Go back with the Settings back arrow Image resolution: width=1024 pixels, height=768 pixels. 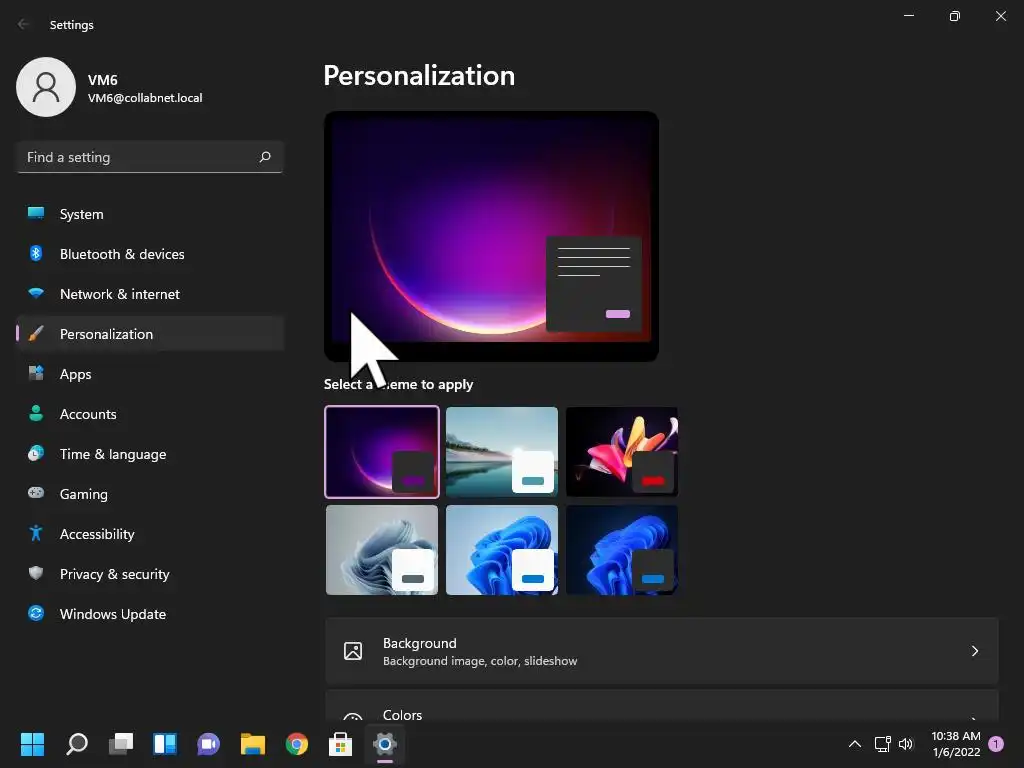[24, 24]
